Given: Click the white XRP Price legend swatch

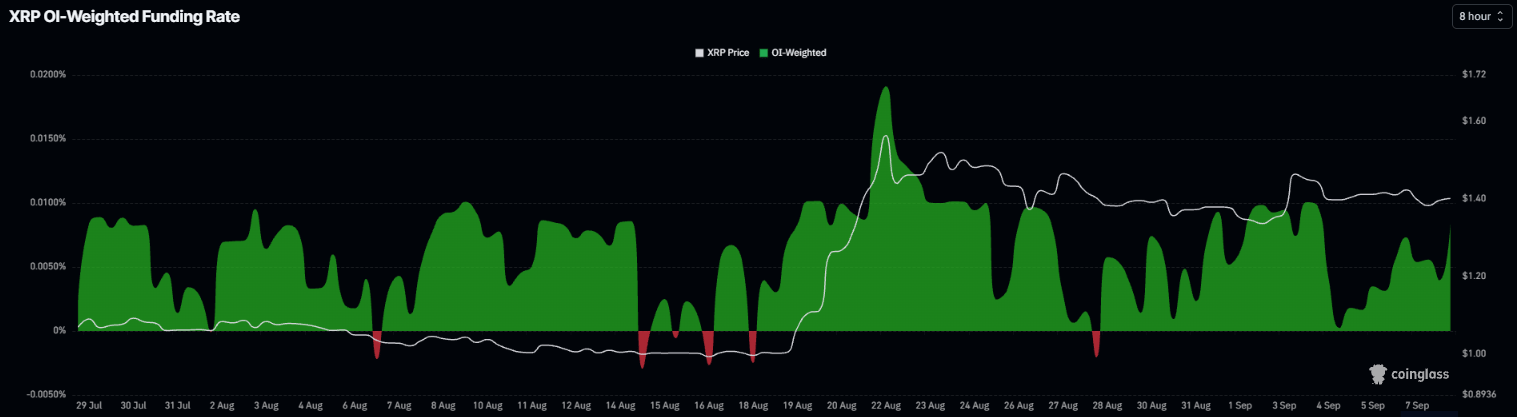Looking at the screenshot, I should click(699, 52).
